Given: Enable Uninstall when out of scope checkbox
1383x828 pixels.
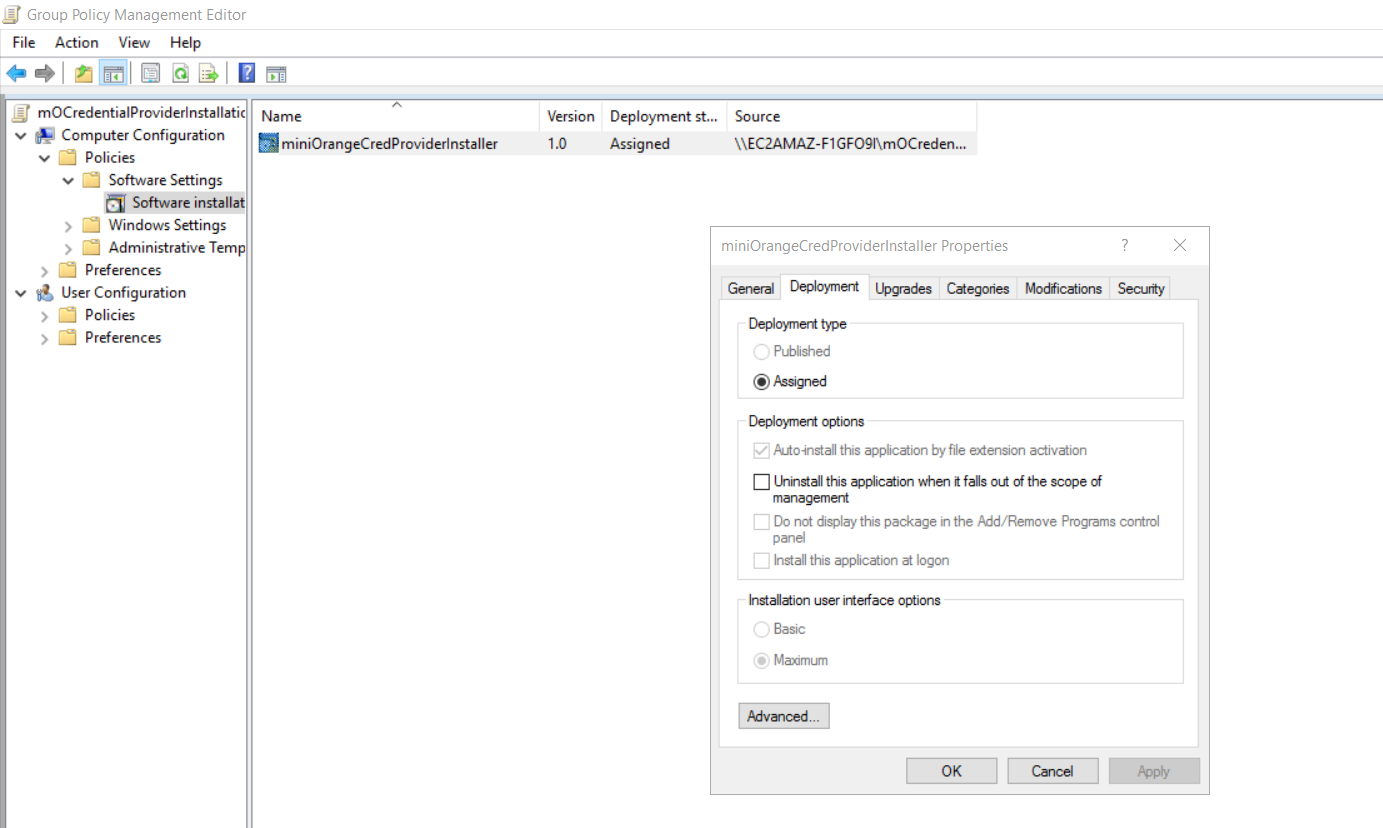Looking at the screenshot, I should (x=762, y=482).
